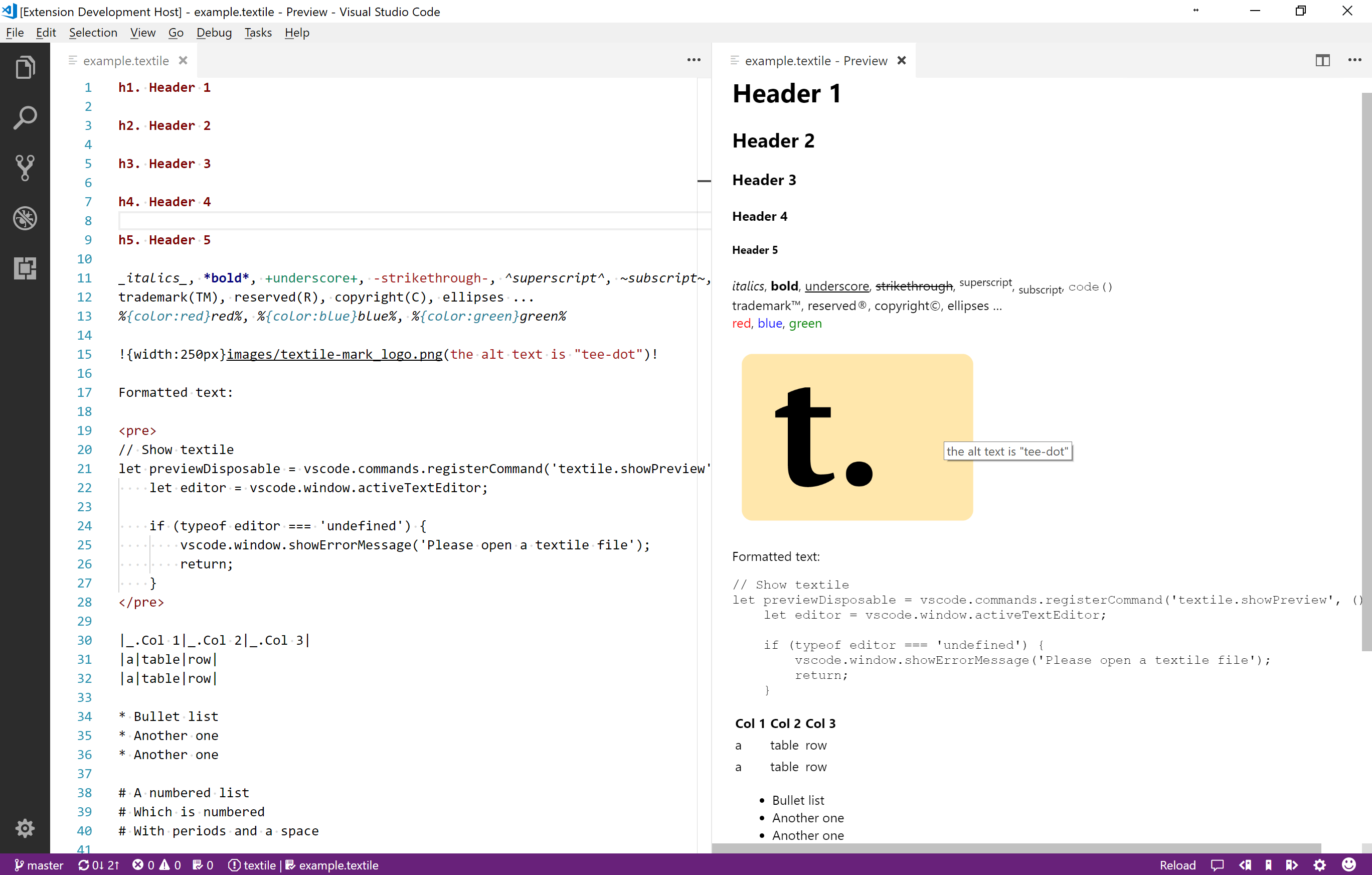Click the errors and warnings status indicator
The image size is (1372, 875).
[x=156, y=865]
